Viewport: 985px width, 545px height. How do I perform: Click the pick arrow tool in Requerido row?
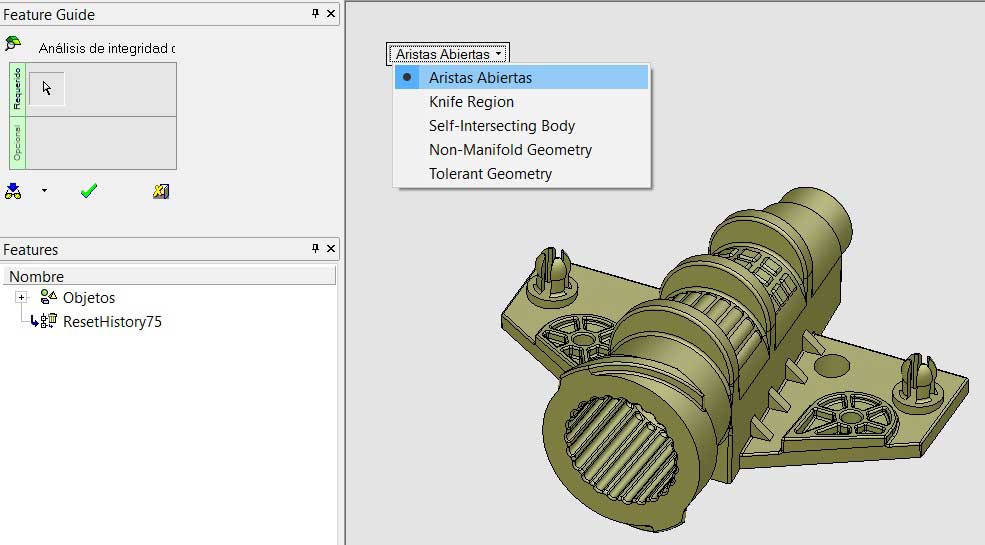click(x=47, y=89)
